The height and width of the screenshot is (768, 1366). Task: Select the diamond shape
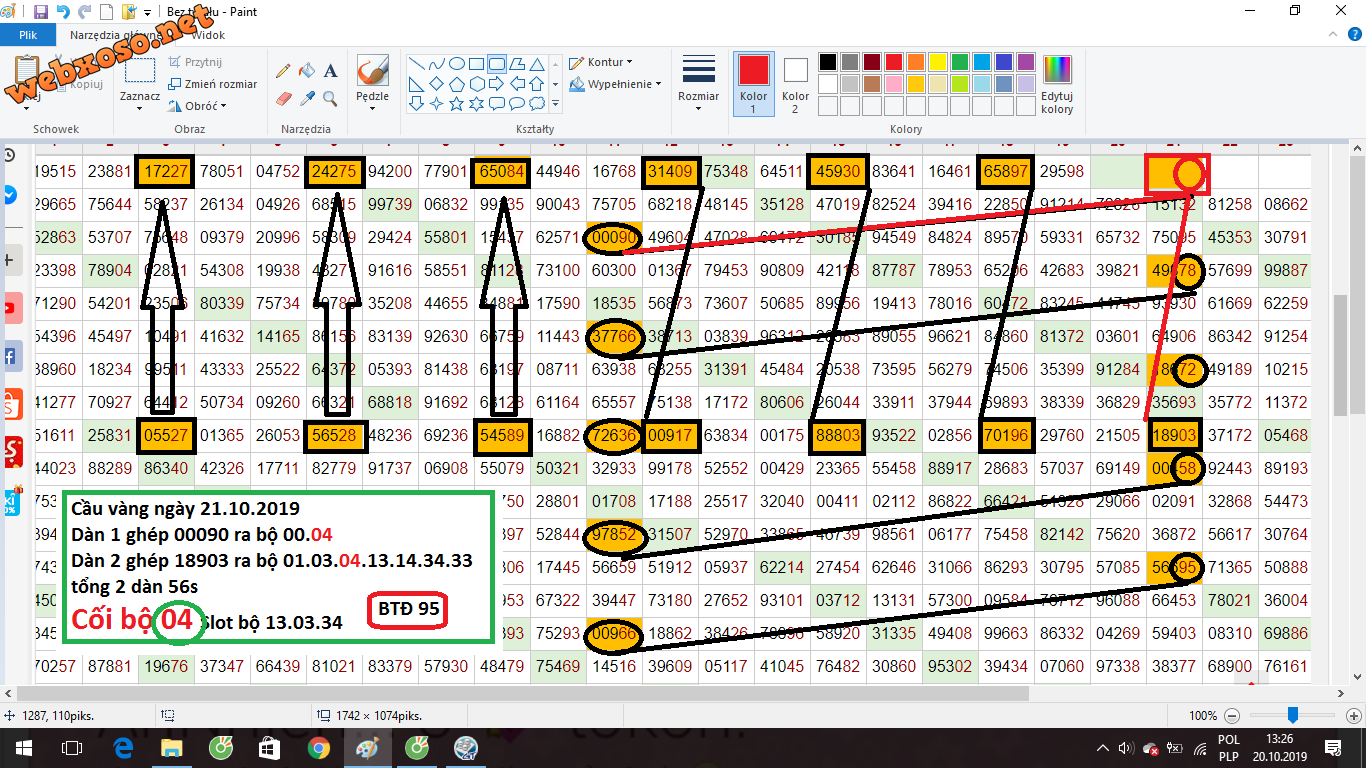[x=437, y=83]
